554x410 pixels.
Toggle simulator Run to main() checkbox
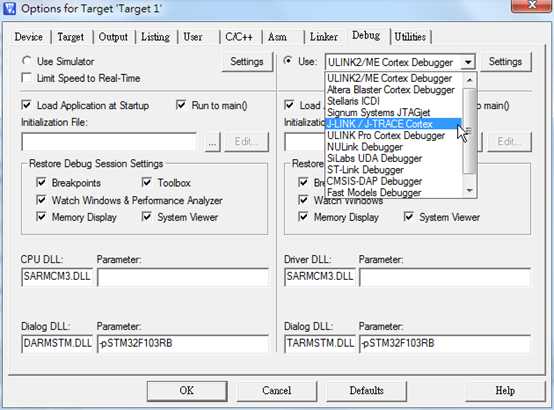pos(181,105)
